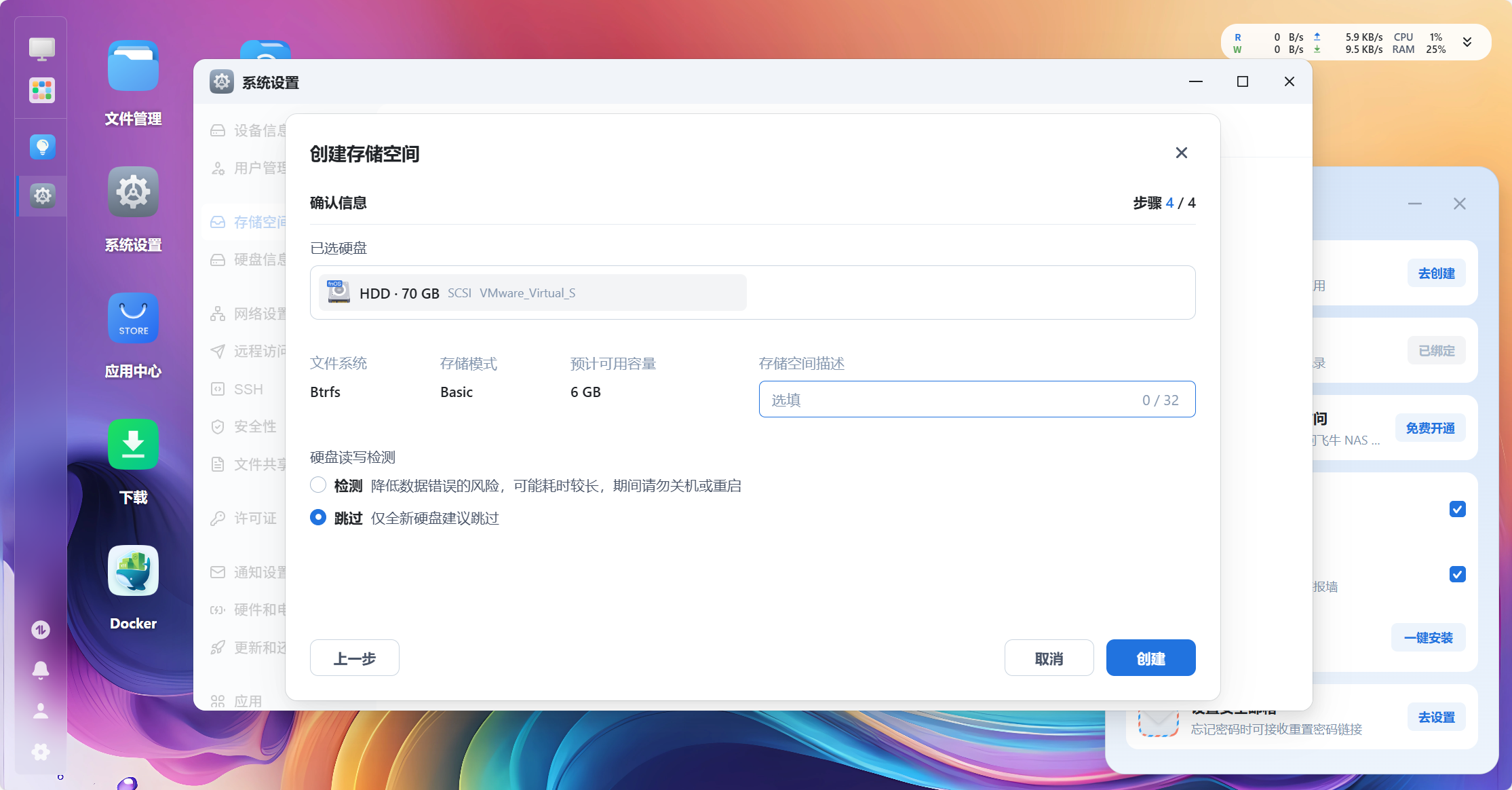Screen dimensions: 1512x790
Task: Open the 下载 download app icon
Action: click(133, 445)
